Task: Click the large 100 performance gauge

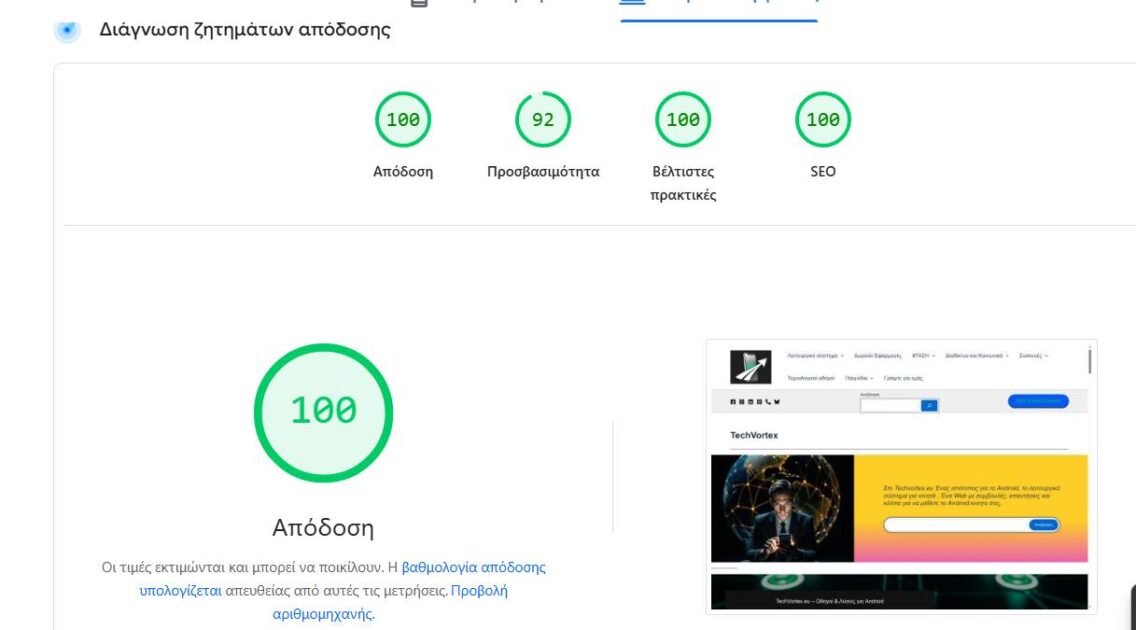Action: coord(323,413)
